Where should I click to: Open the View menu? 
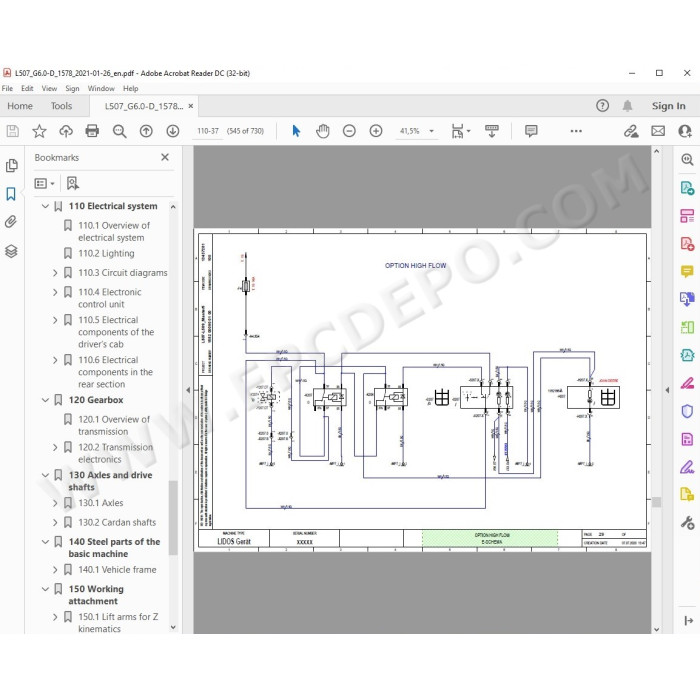[49, 88]
